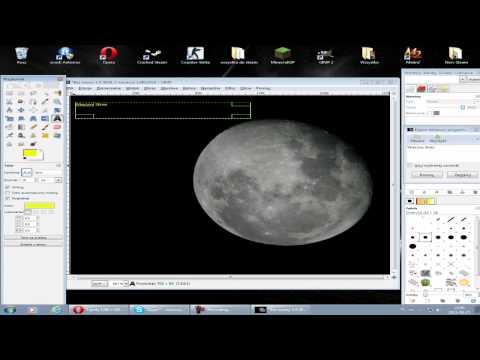The width and height of the screenshot is (480, 360).
Task: Select the highlighted round brush in brushes grid
Action: [425, 237]
